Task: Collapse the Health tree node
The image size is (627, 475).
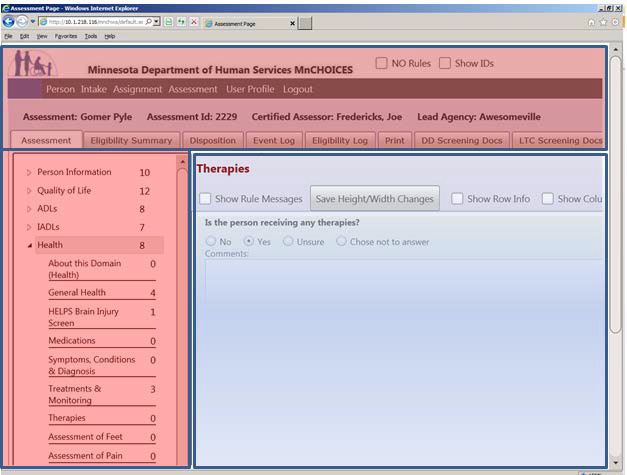Action: [x=30, y=245]
